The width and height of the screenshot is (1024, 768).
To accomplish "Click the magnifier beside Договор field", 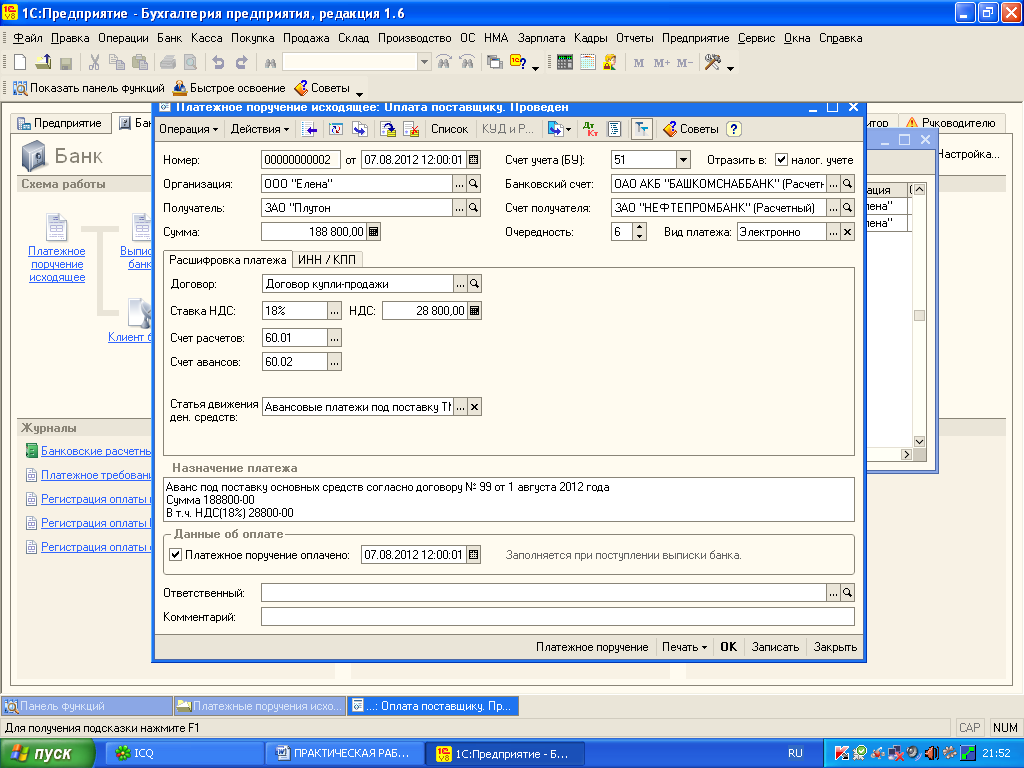I will pyautogui.click(x=475, y=283).
